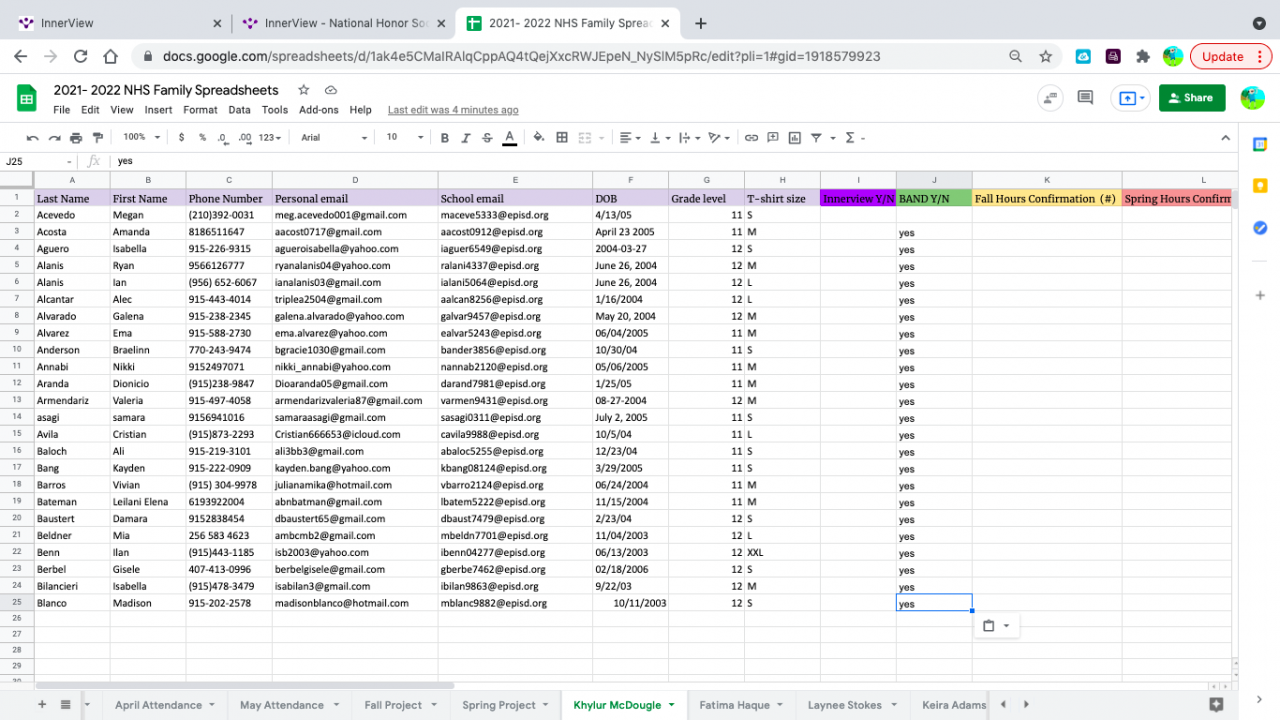Open the Format menu
Viewport: 1280px width, 720px height.
coord(200,110)
